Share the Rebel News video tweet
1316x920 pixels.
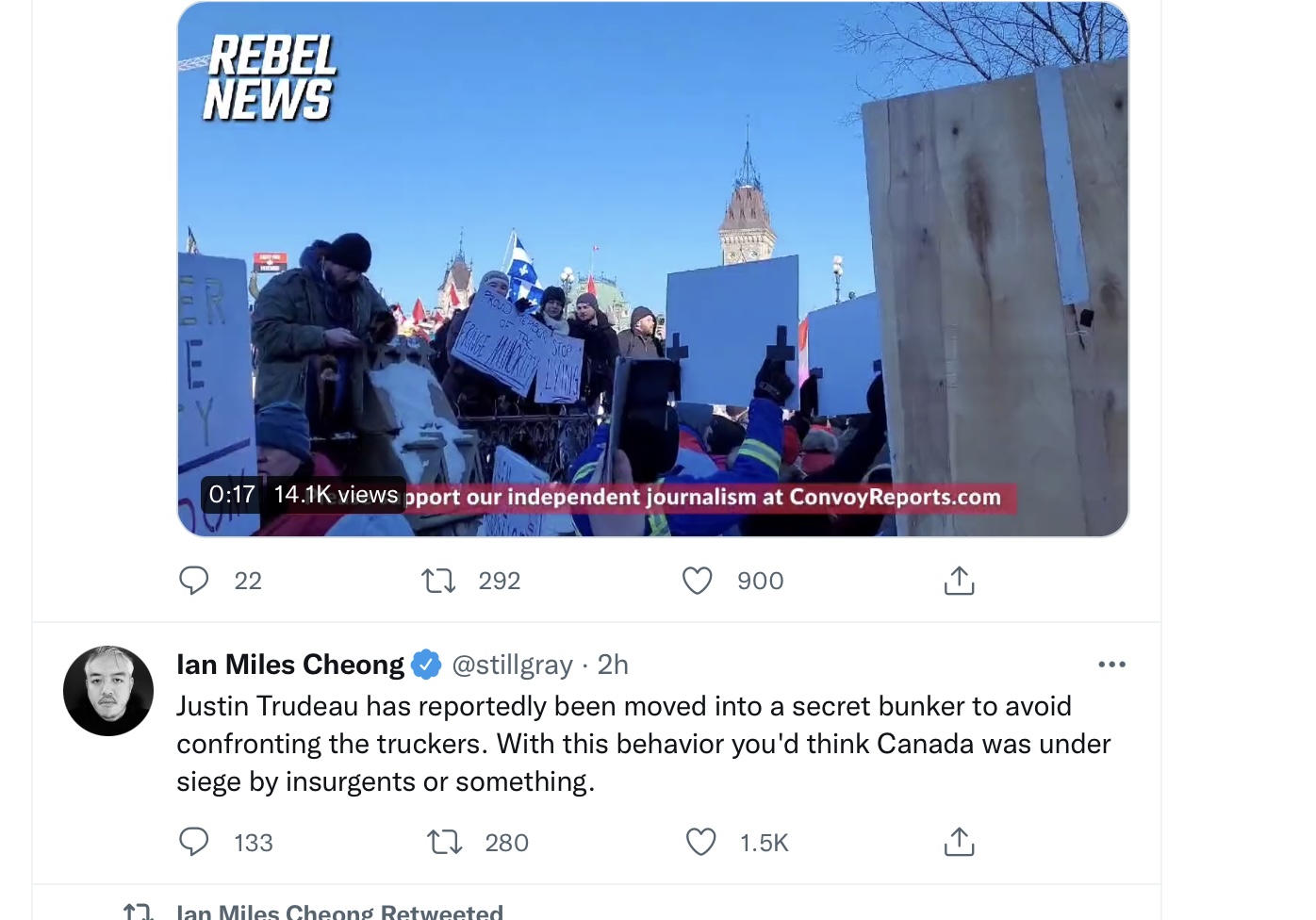pos(959,580)
